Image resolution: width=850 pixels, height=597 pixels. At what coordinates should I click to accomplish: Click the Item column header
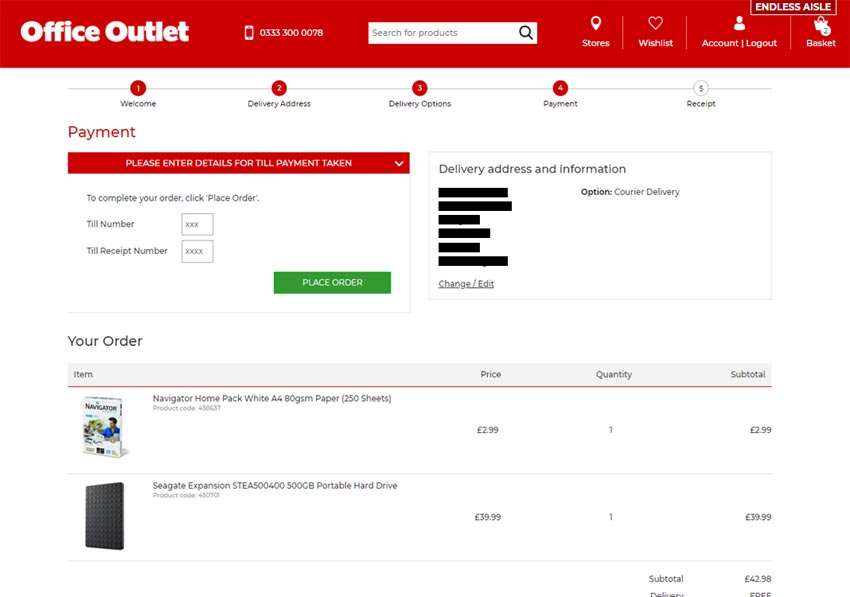(83, 374)
